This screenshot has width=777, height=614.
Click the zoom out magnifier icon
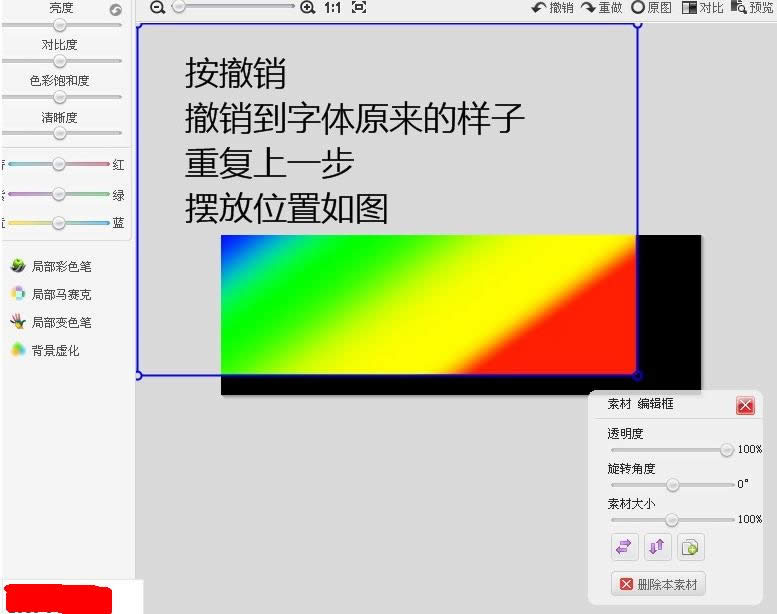tap(157, 7)
